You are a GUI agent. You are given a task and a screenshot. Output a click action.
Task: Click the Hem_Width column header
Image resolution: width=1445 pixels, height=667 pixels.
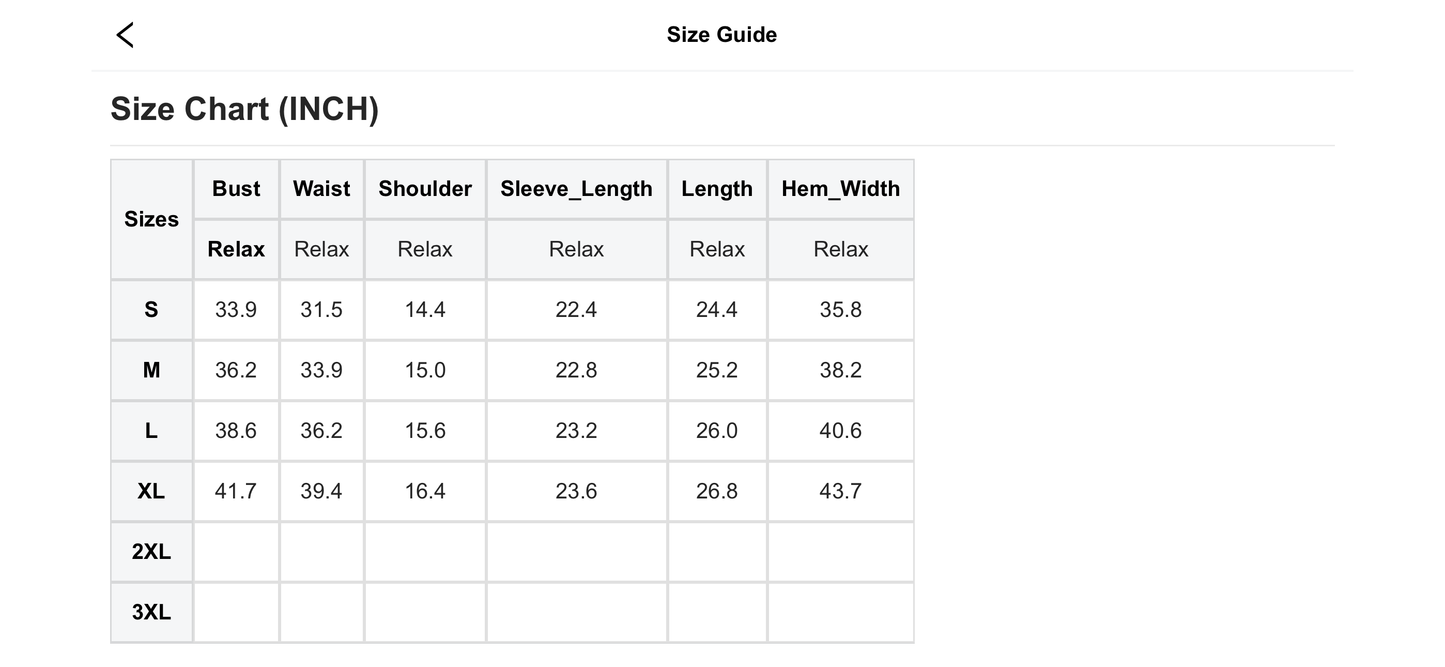(x=840, y=189)
